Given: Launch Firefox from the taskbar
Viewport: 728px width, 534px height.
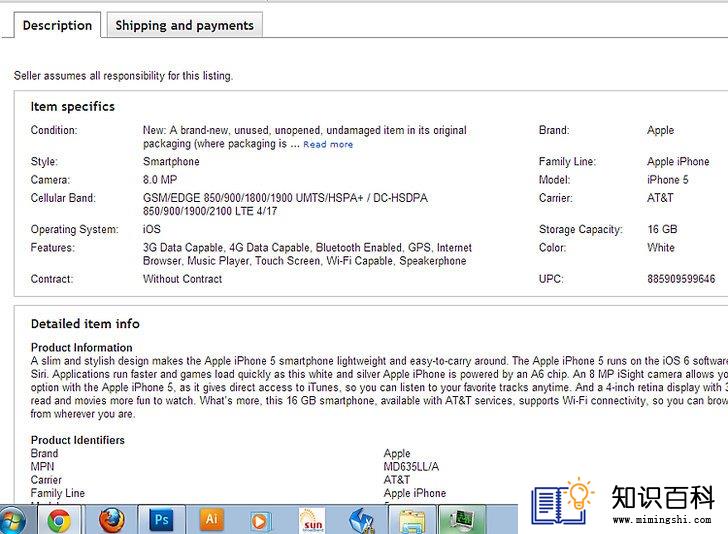Looking at the screenshot, I should [x=112, y=520].
